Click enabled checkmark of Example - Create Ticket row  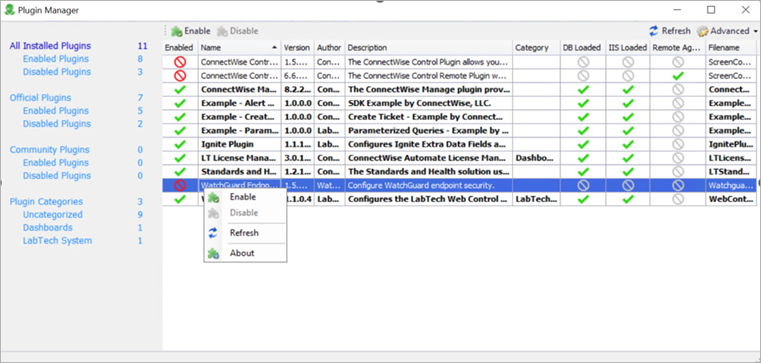click(x=180, y=117)
